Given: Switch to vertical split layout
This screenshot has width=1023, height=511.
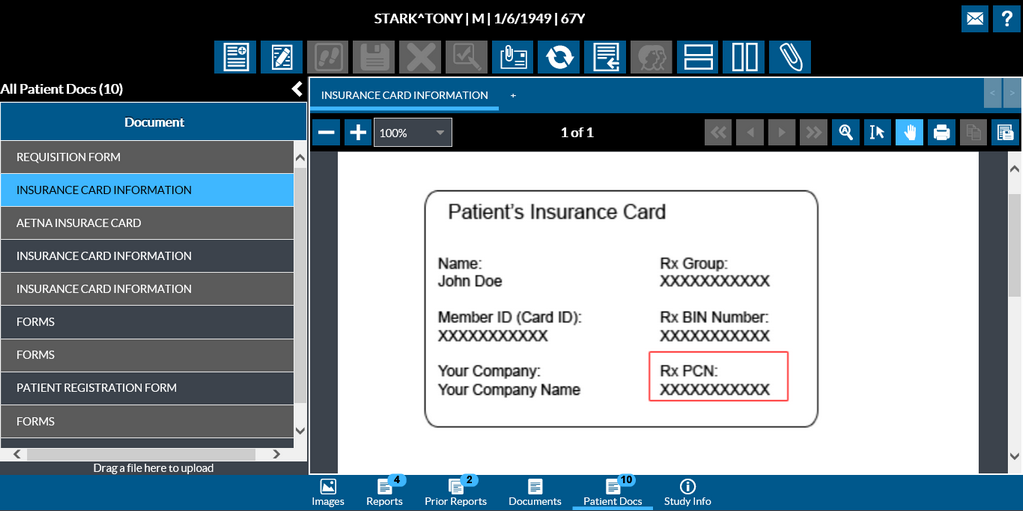Looking at the screenshot, I should pos(743,57).
